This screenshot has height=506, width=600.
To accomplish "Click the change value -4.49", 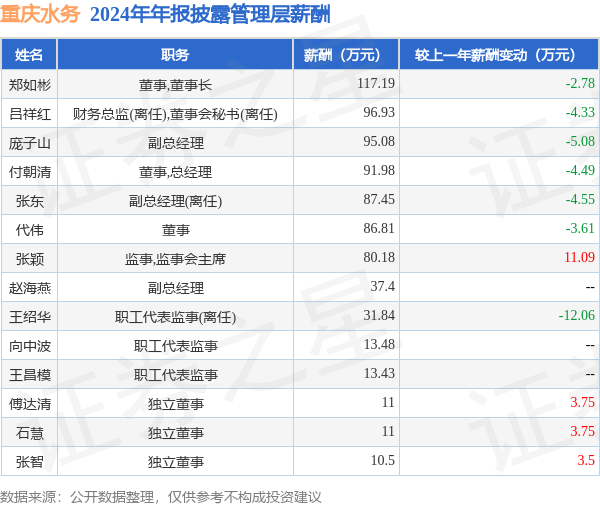I will [580, 170].
